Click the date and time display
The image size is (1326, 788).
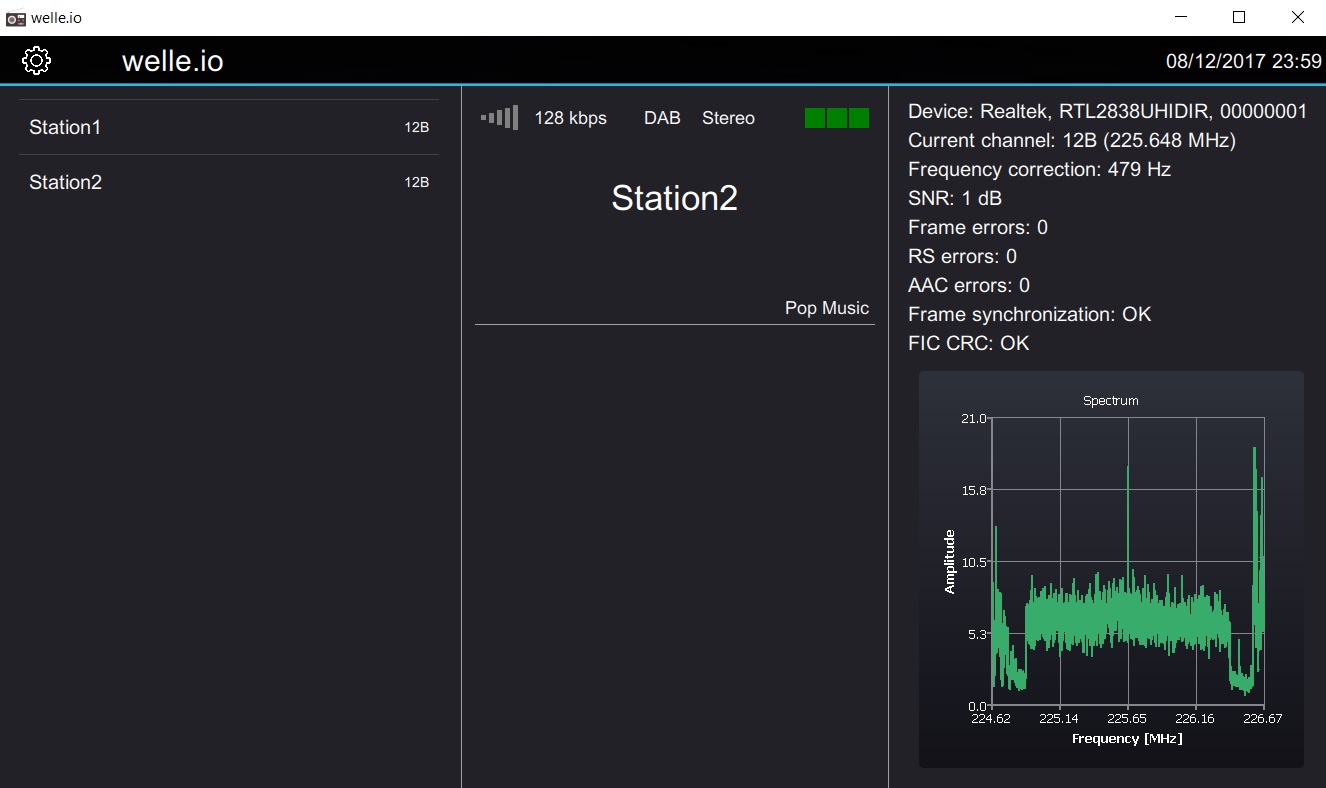(1244, 61)
